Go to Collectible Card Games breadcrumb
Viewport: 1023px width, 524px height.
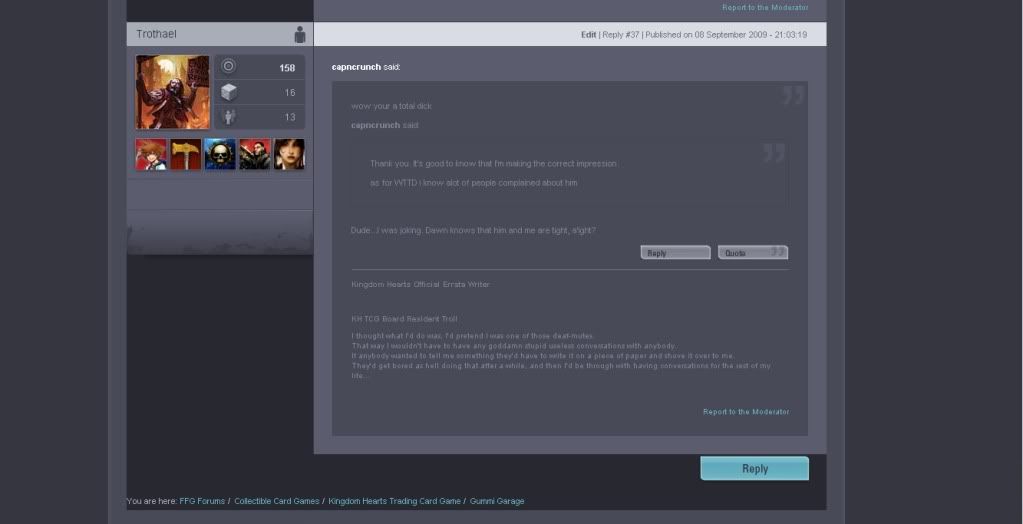(277, 501)
